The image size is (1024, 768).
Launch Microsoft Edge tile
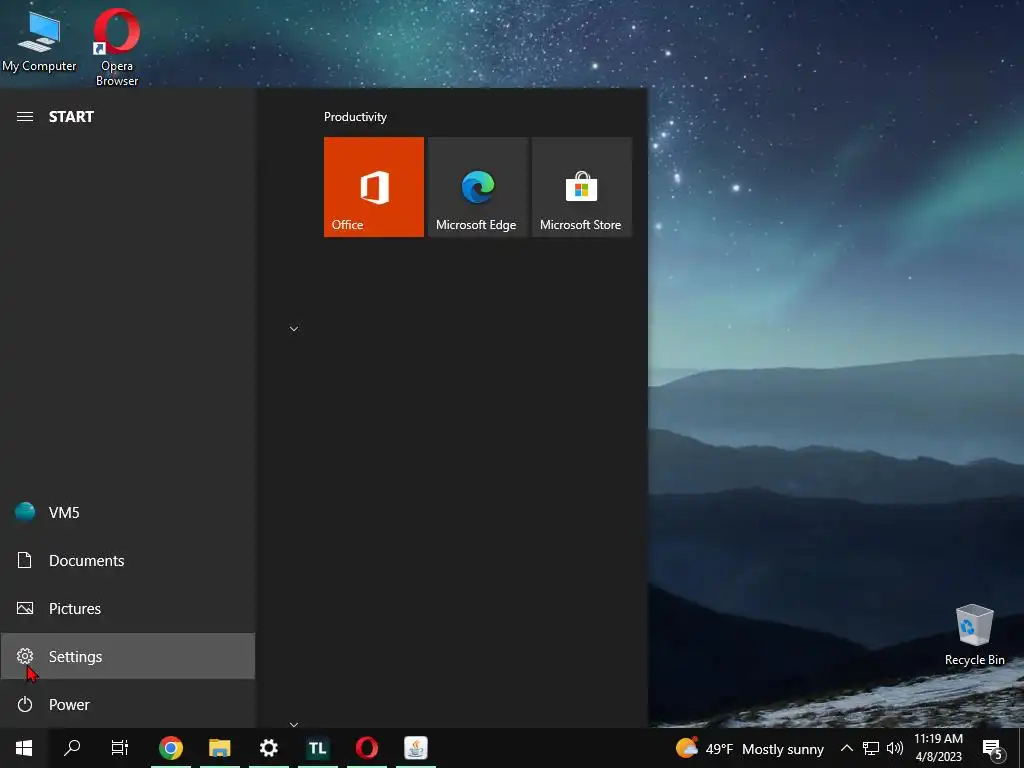477,187
